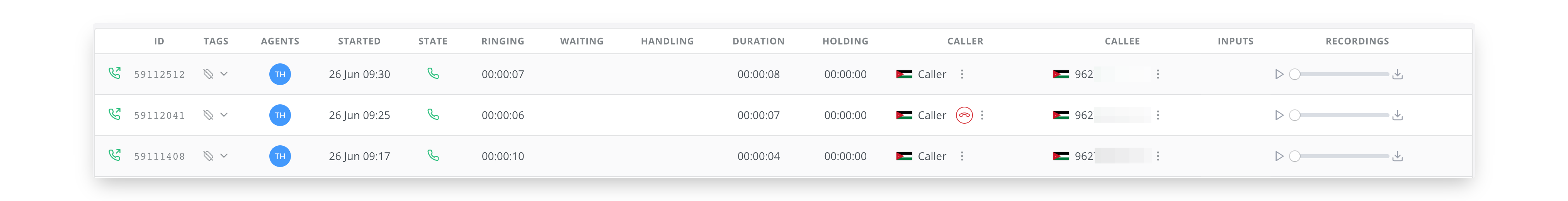Expand tags dropdown for call 59112512

[224, 74]
